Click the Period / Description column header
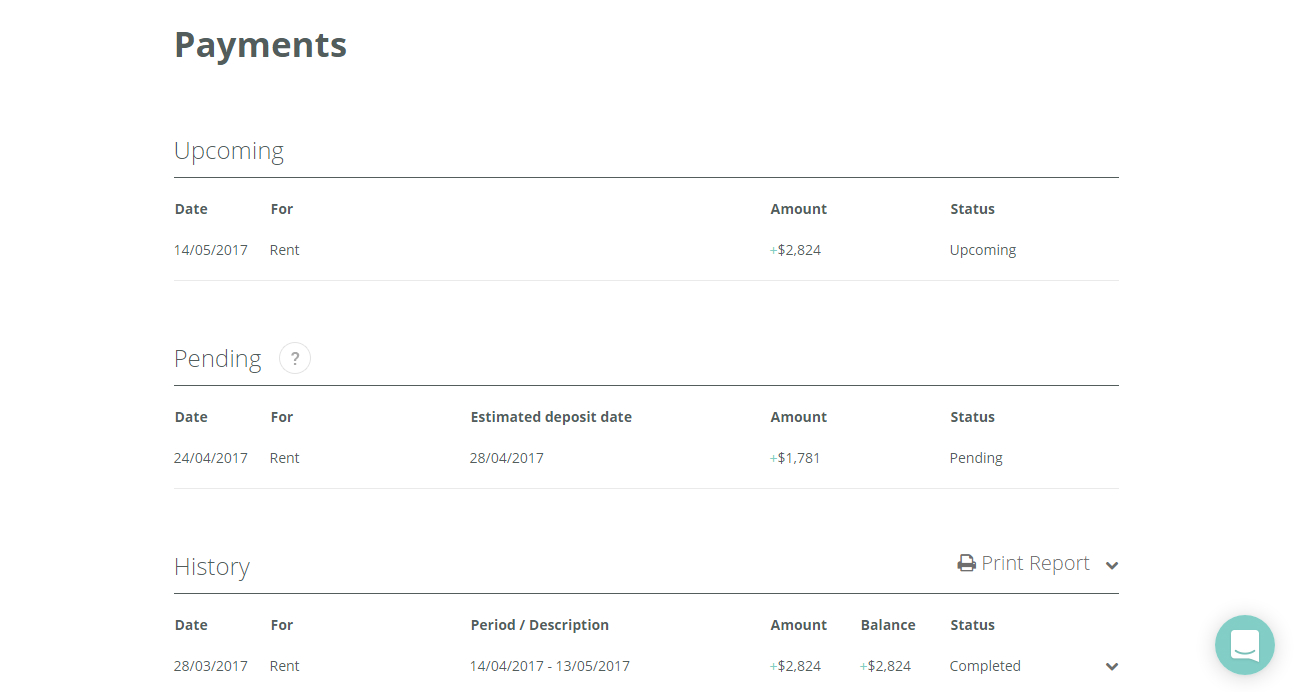The height and width of the screenshot is (693, 1294). click(540, 625)
